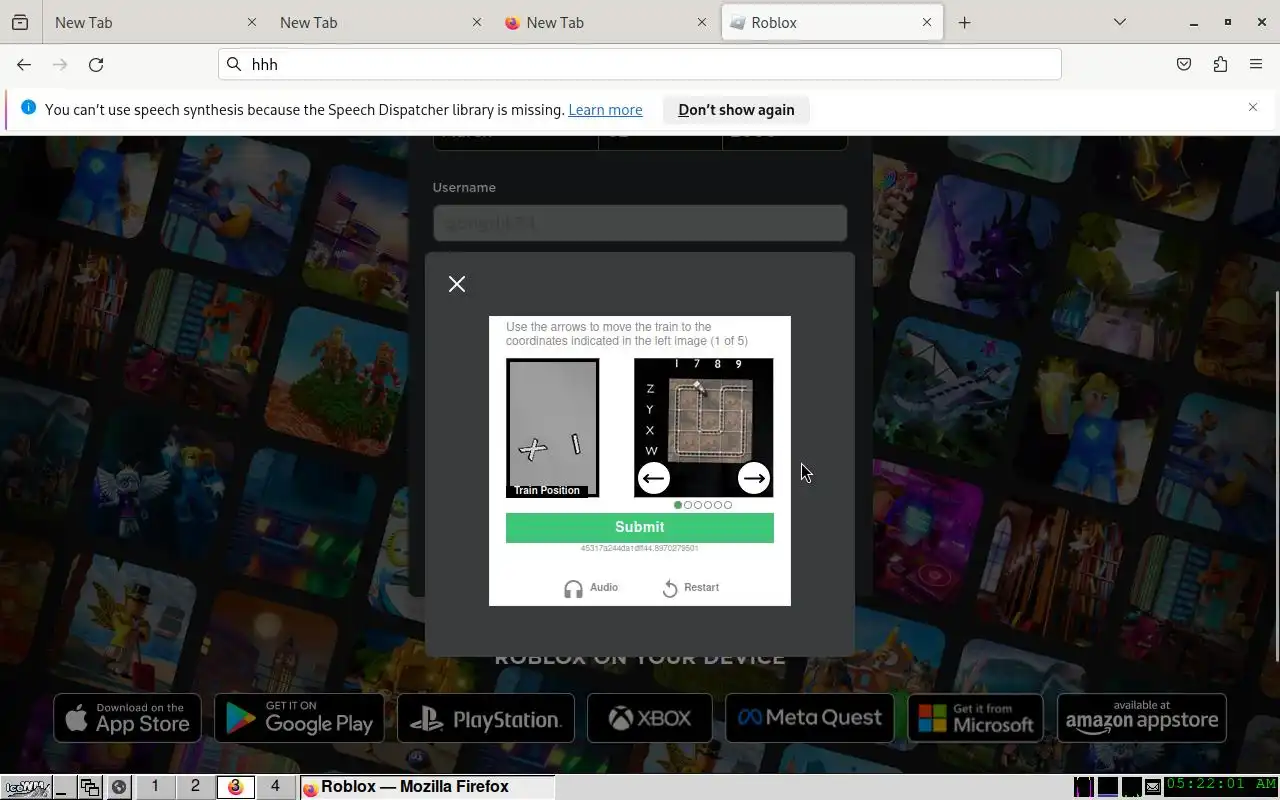The height and width of the screenshot is (800, 1280).
Task: Click the taskbar clock
Action: 1221,787
